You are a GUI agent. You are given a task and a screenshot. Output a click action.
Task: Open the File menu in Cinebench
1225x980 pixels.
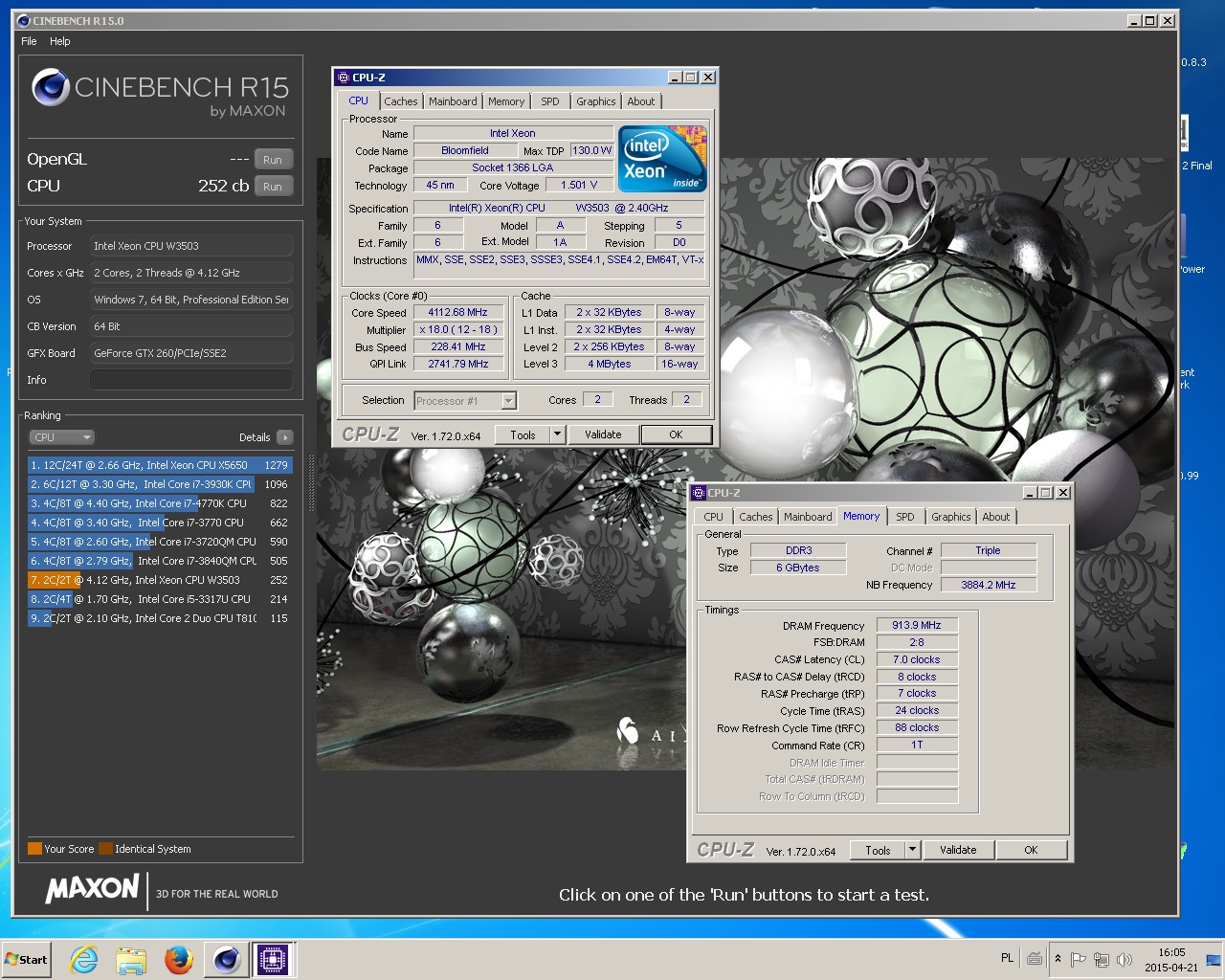(29, 41)
